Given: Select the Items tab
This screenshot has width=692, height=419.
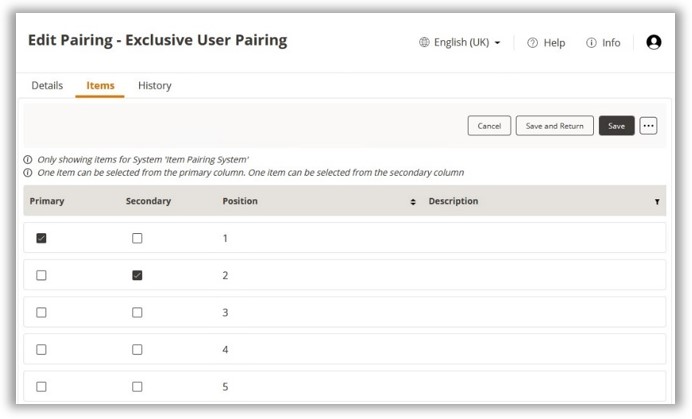Looking at the screenshot, I should (x=100, y=85).
